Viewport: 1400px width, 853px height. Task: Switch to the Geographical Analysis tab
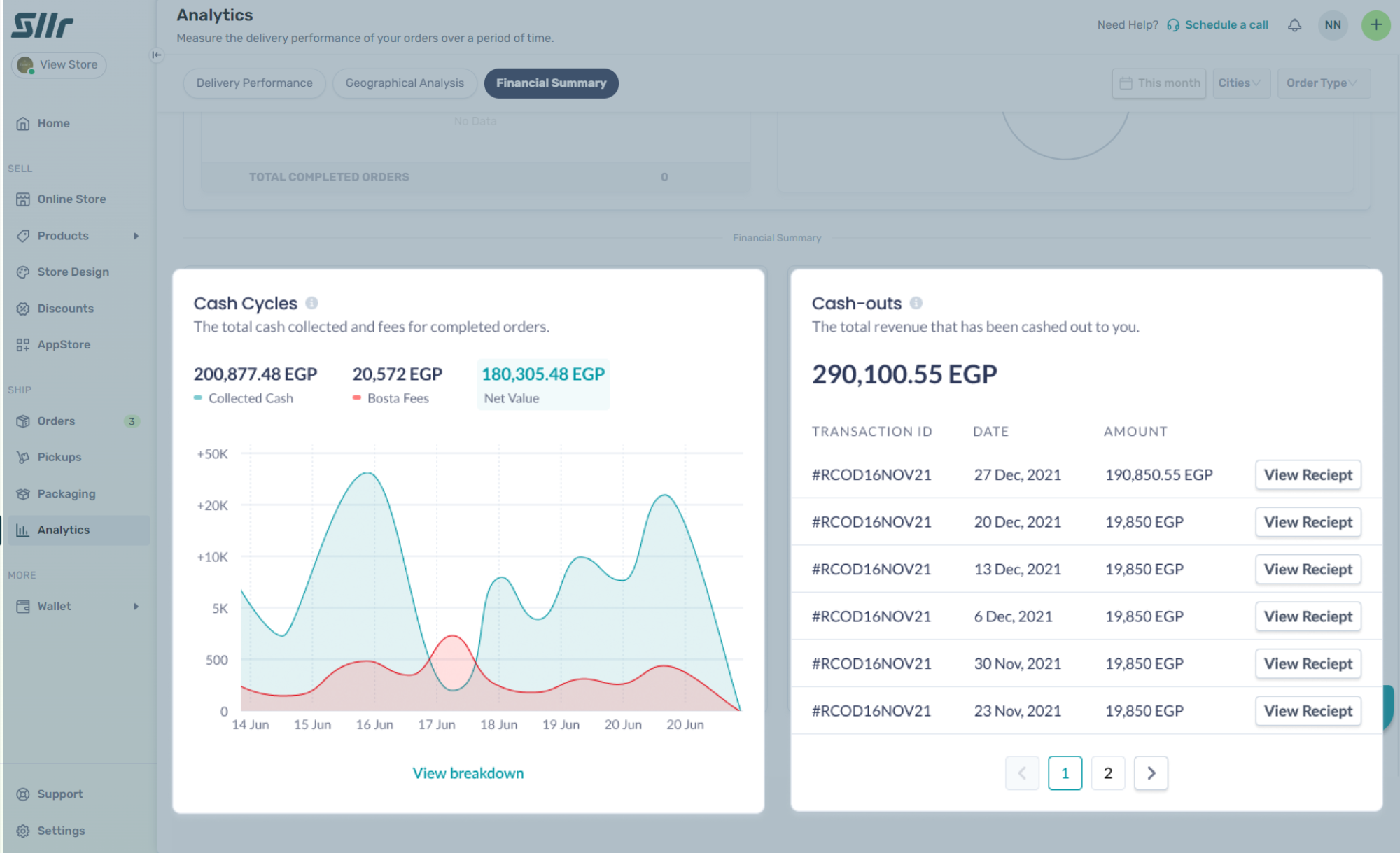click(405, 83)
